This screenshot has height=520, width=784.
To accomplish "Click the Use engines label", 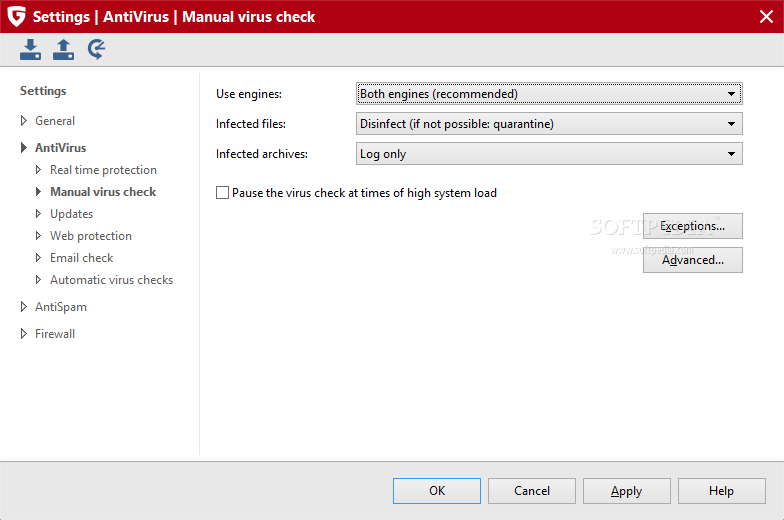I will pos(249,94).
